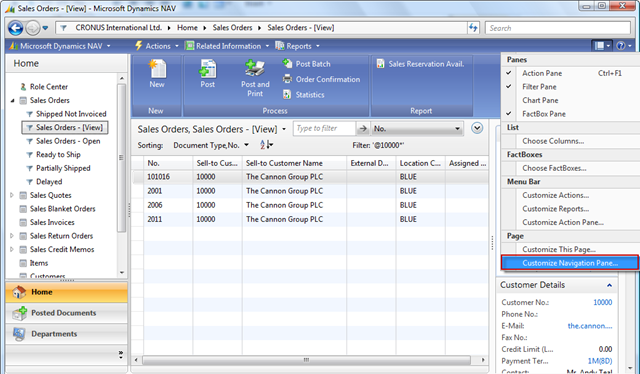Click the Sell-to Customer Name column header
Screen dimensions: 640x374
[294, 163]
